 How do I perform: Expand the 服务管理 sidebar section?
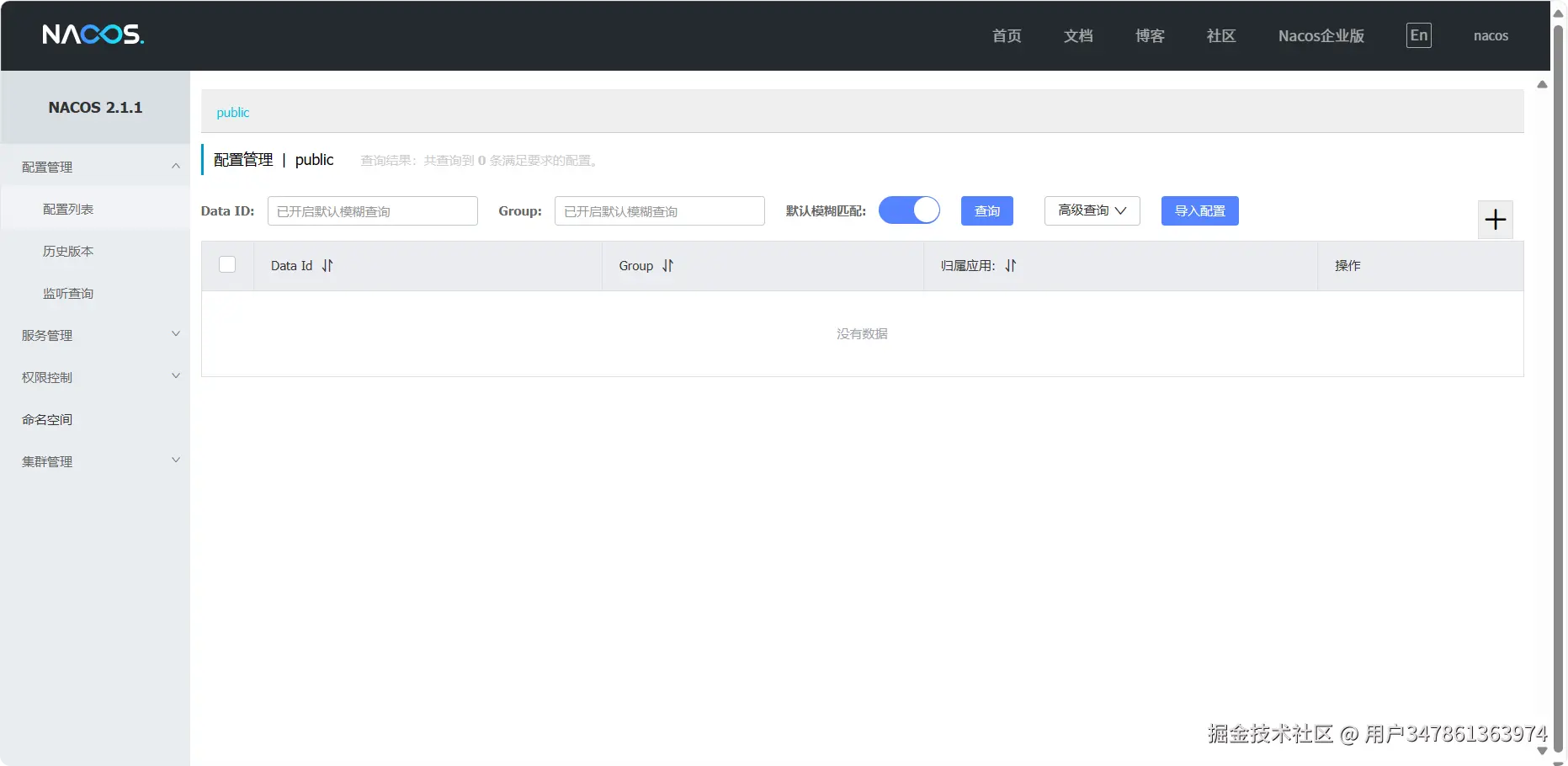click(x=95, y=335)
